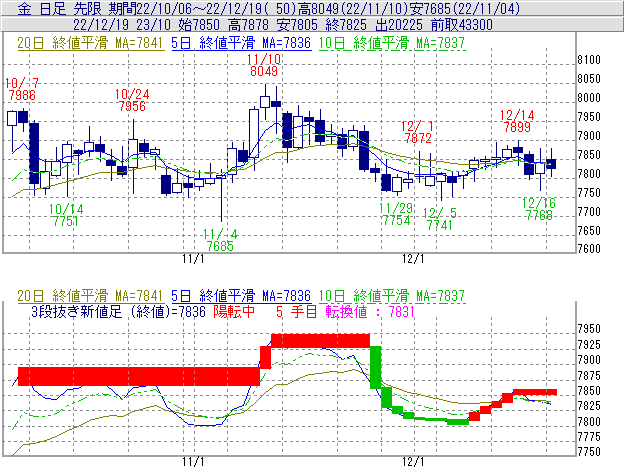Click the upper chart's 5日 終値平滑 MA=7836 legend
Viewport: 624px width, 475px height.
[x=241, y=43]
